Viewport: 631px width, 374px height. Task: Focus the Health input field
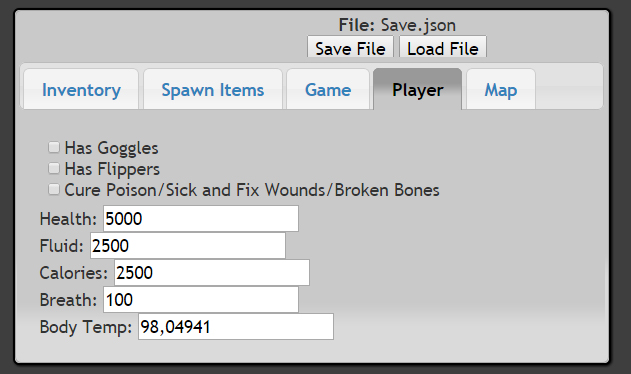click(x=201, y=219)
